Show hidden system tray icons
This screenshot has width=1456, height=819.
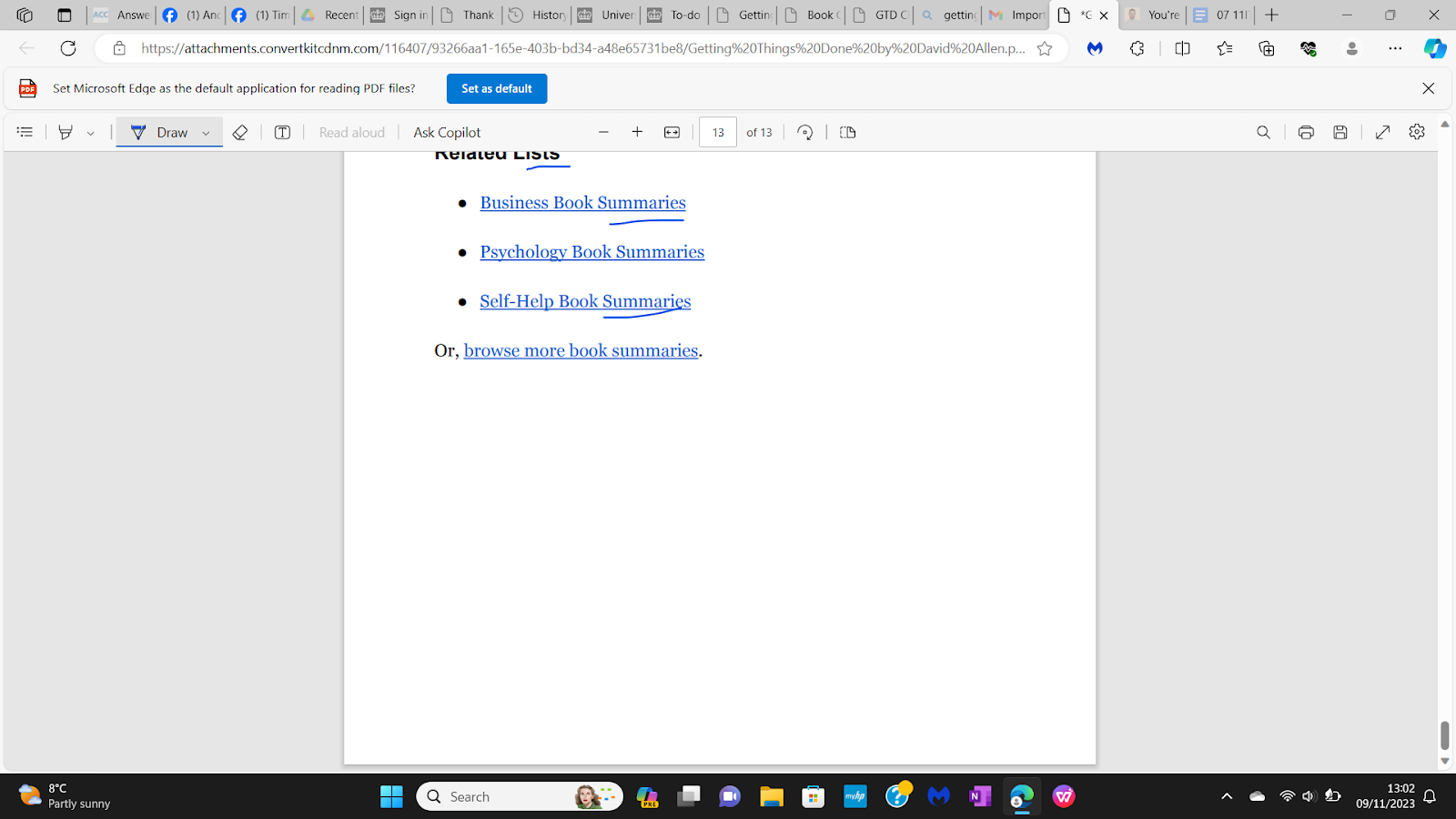click(x=1227, y=796)
